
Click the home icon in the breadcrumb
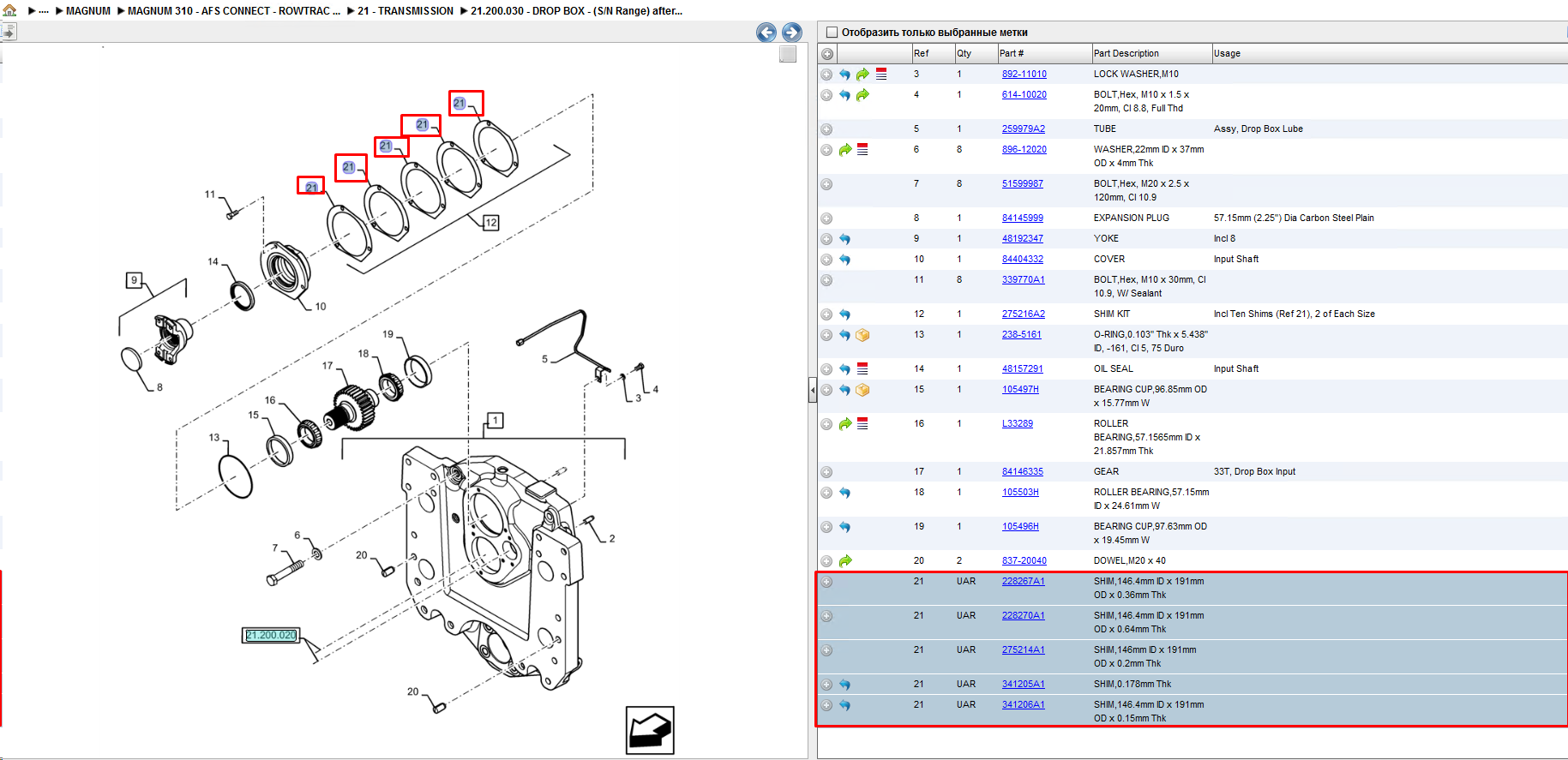coord(10,10)
